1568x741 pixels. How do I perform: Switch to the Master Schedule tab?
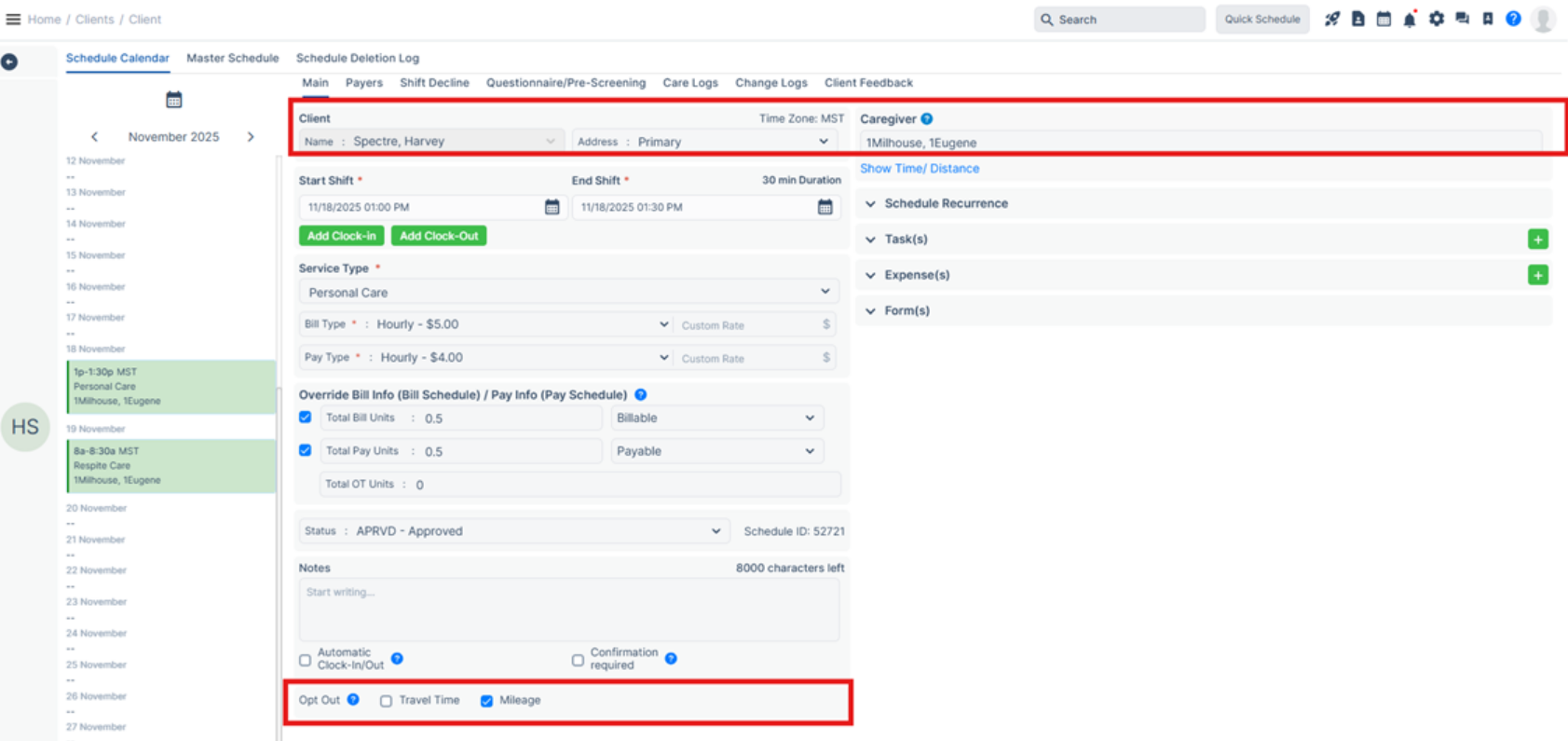tap(232, 58)
